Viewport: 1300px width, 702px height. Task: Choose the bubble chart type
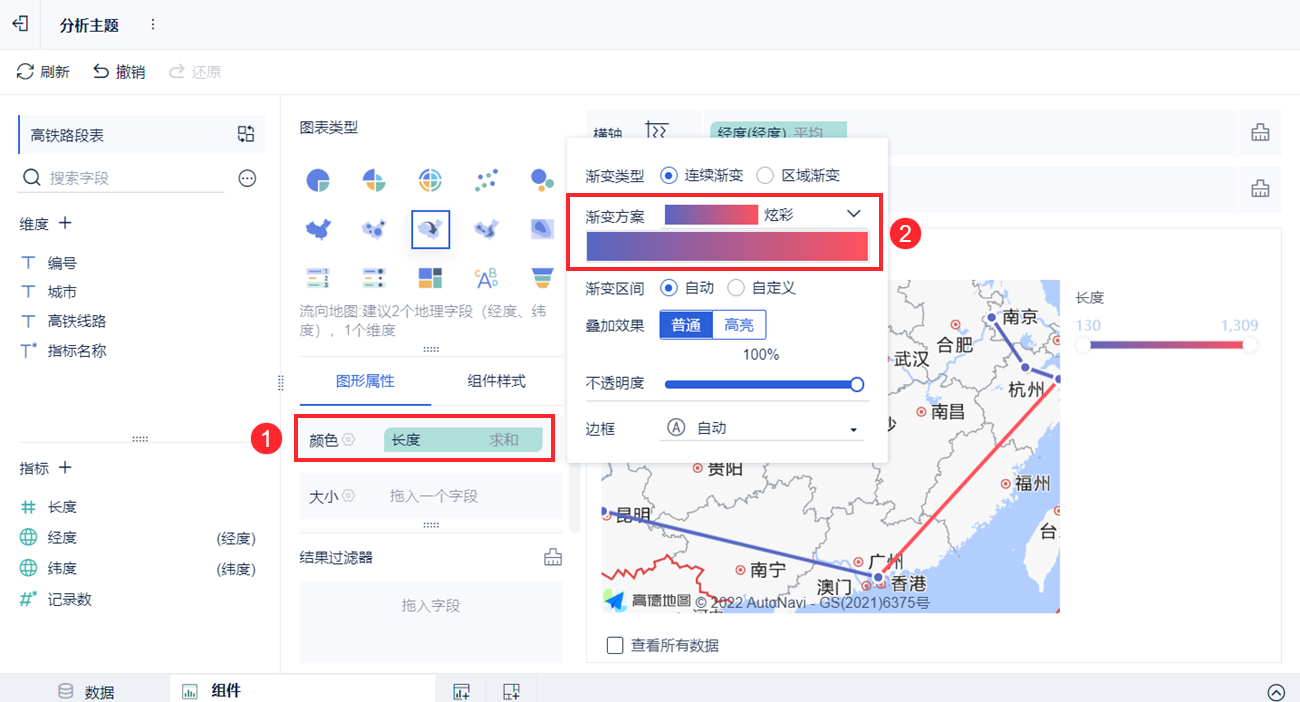[542, 180]
